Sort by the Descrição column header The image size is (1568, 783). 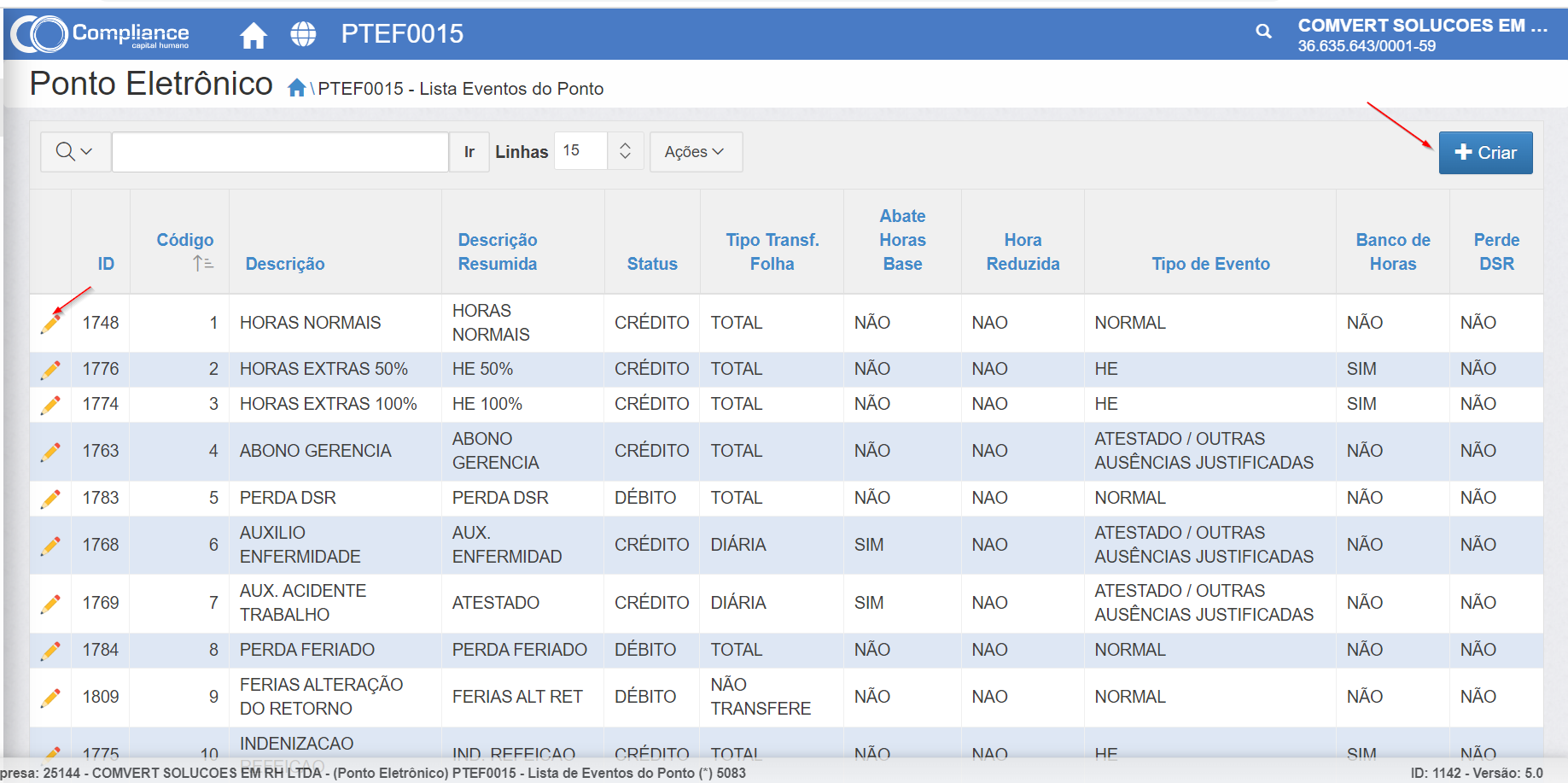pos(285,264)
